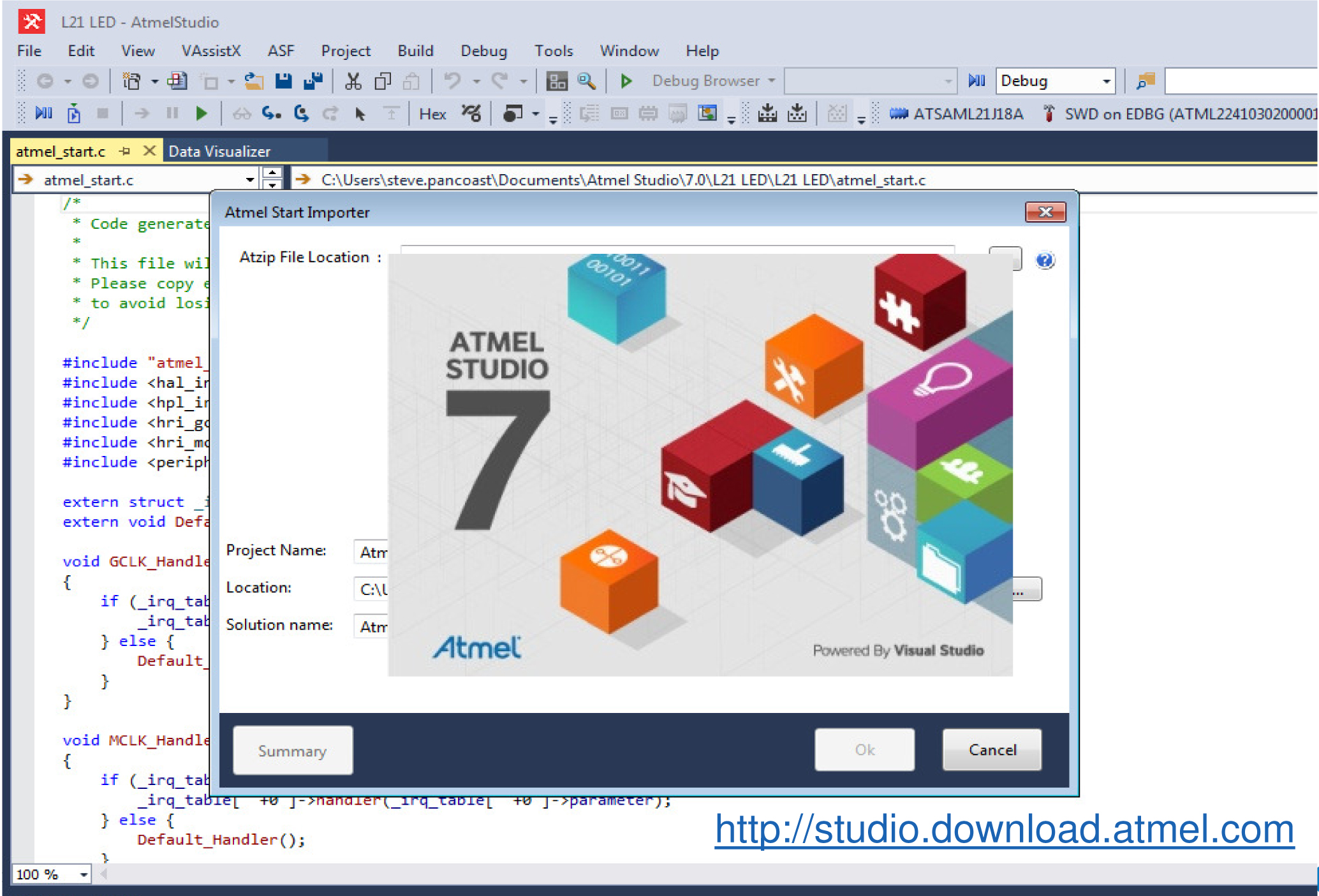Open the studio.download.atmel.com link
Viewport: 1319px width, 896px height.
(1004, 829)
